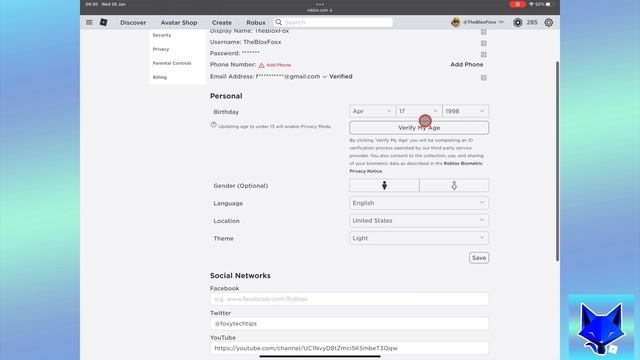Click the @TheBloxFoxx username in header
The height and width of the screenshot is (360, 640).
480,22
